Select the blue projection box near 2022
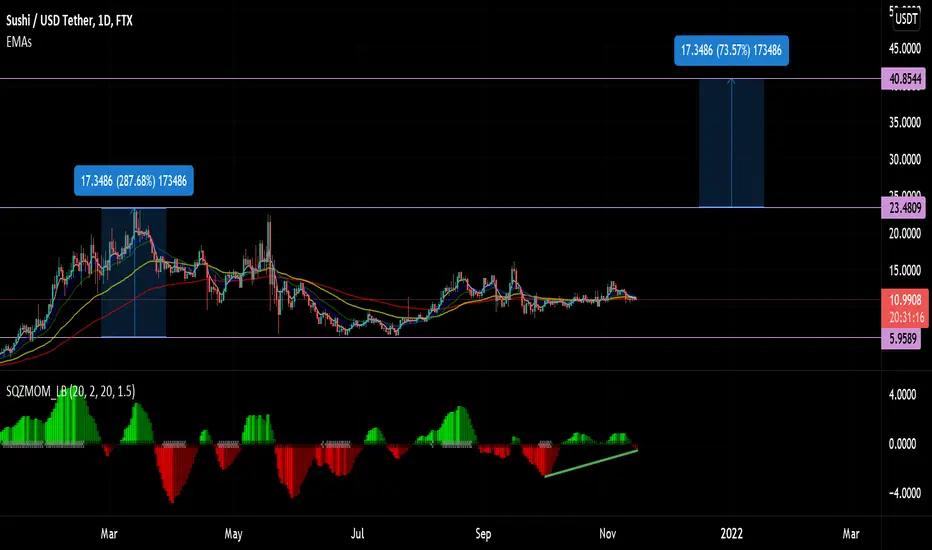 pos(731,143)
